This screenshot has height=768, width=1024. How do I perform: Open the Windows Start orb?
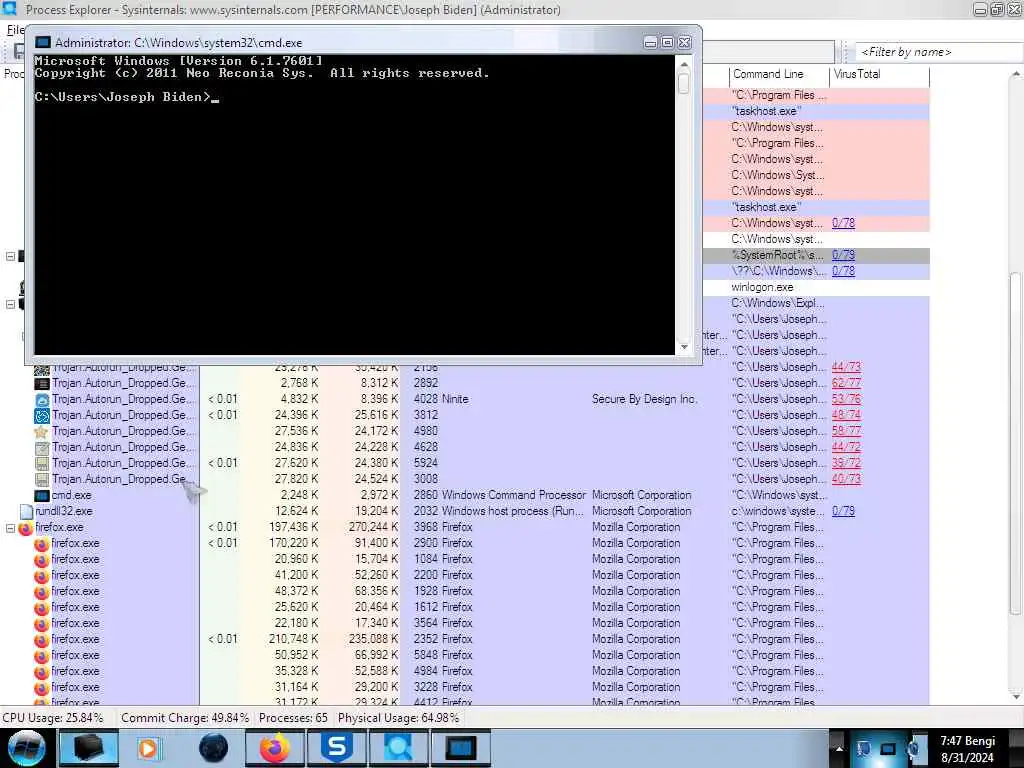click(26, 748)
